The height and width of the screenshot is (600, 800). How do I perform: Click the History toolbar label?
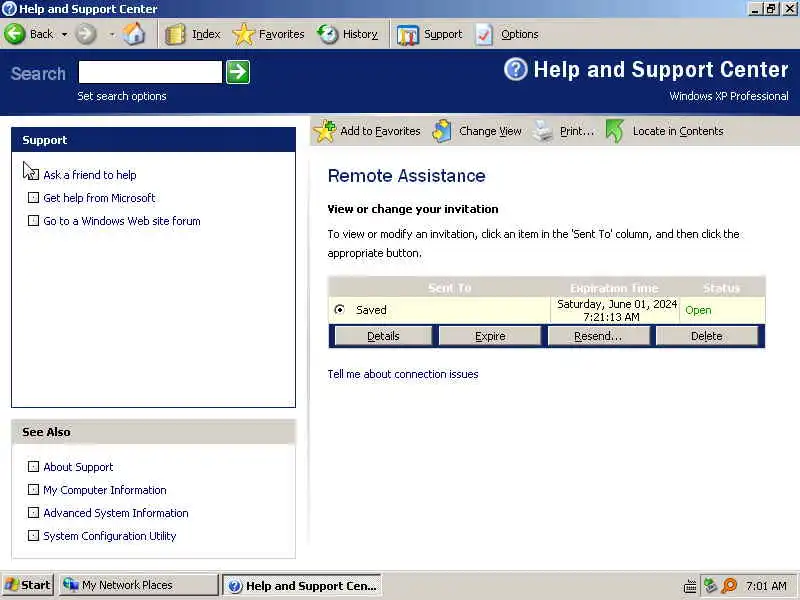[x=360, y=34]
